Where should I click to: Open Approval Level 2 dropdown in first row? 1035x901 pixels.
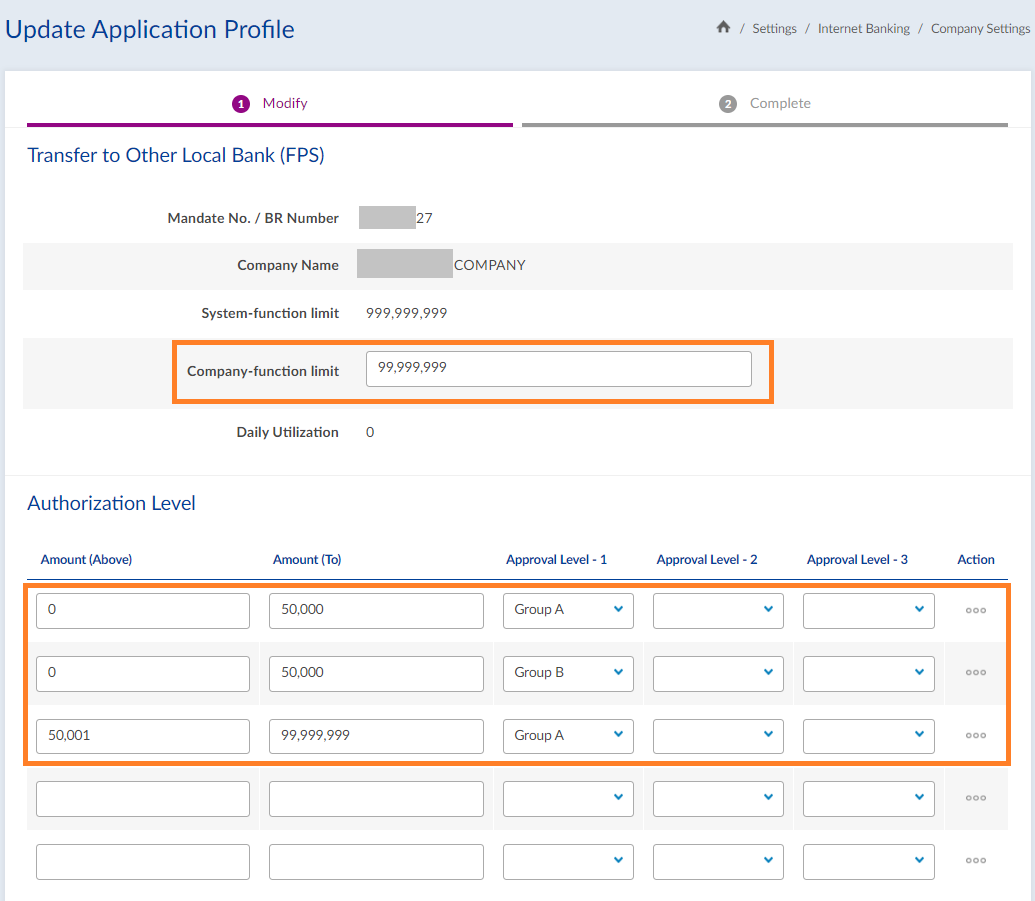click(x=718, y=610)
